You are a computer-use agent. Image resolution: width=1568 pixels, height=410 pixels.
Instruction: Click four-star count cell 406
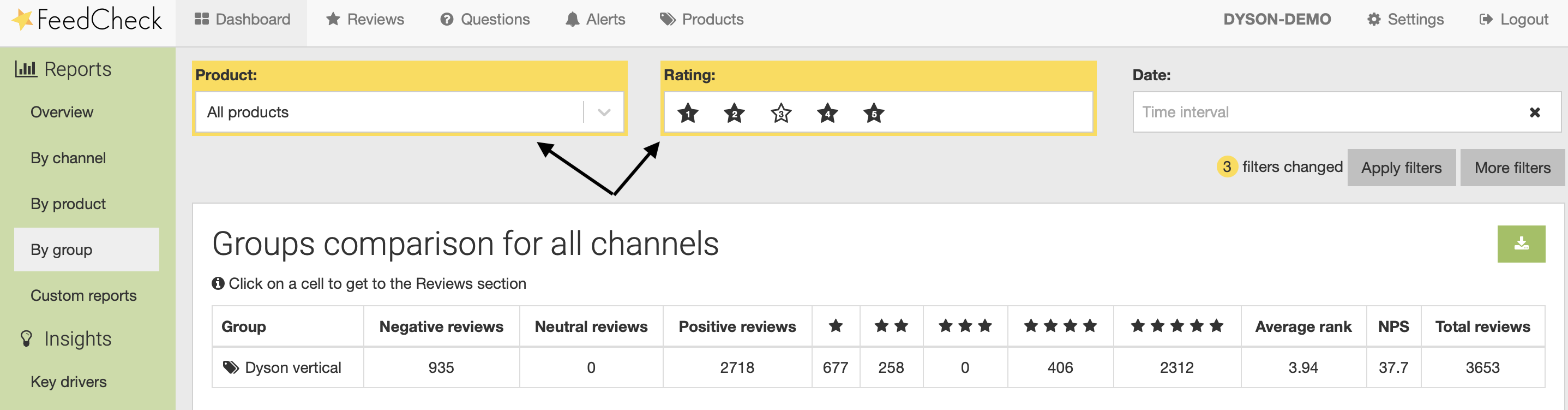click(x=1060, y=367)
